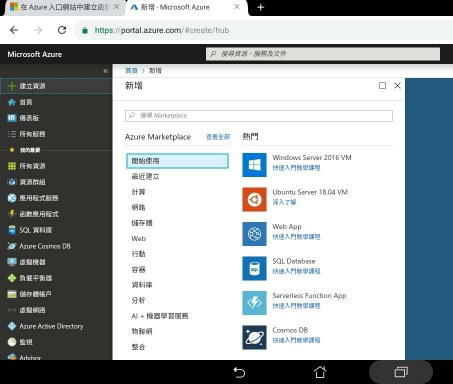Screen dimensions: 453x384
Task: Select the category just above AI +
Action: pos(138,300)
